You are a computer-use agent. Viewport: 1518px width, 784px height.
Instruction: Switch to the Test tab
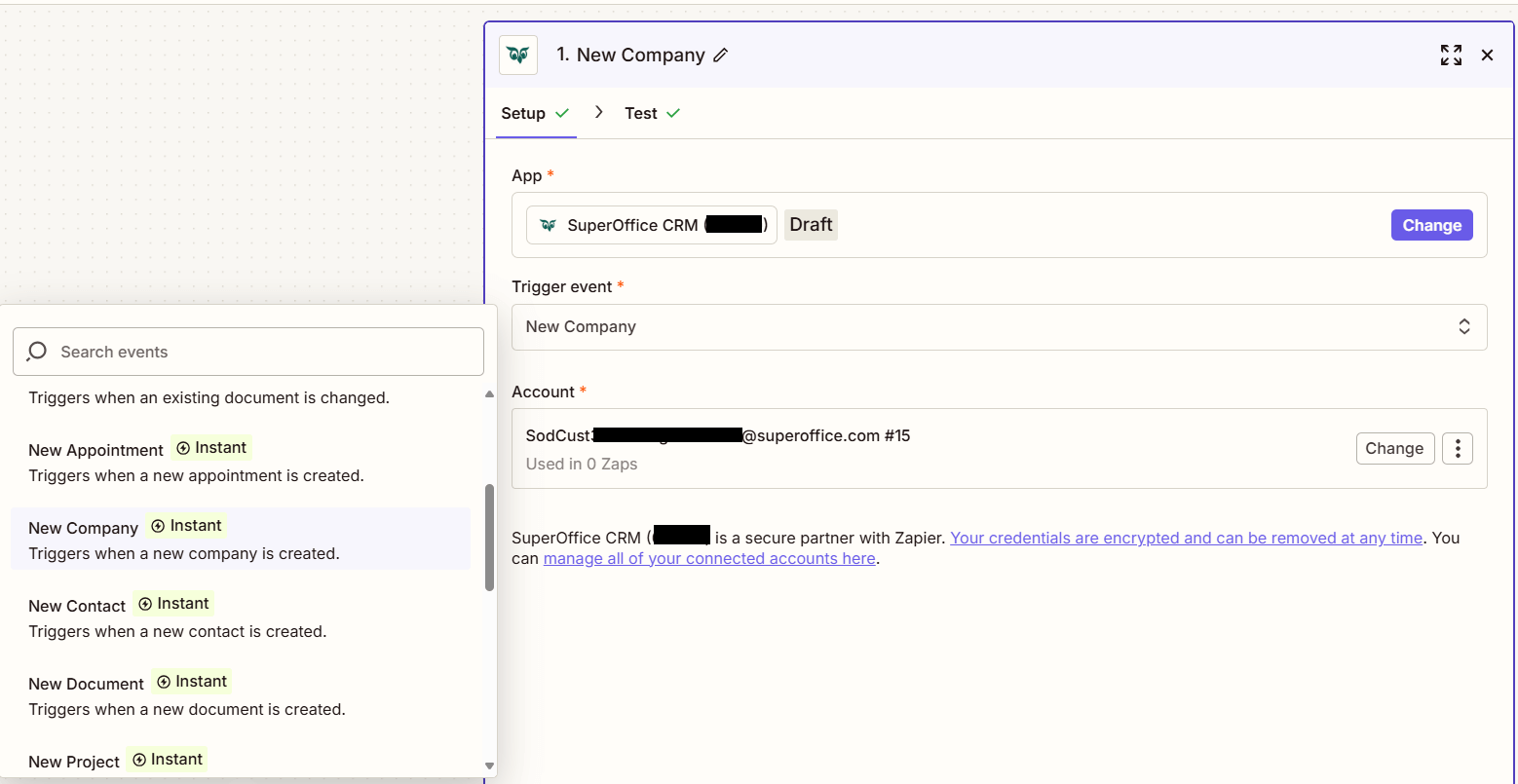[x=639, y=112]
